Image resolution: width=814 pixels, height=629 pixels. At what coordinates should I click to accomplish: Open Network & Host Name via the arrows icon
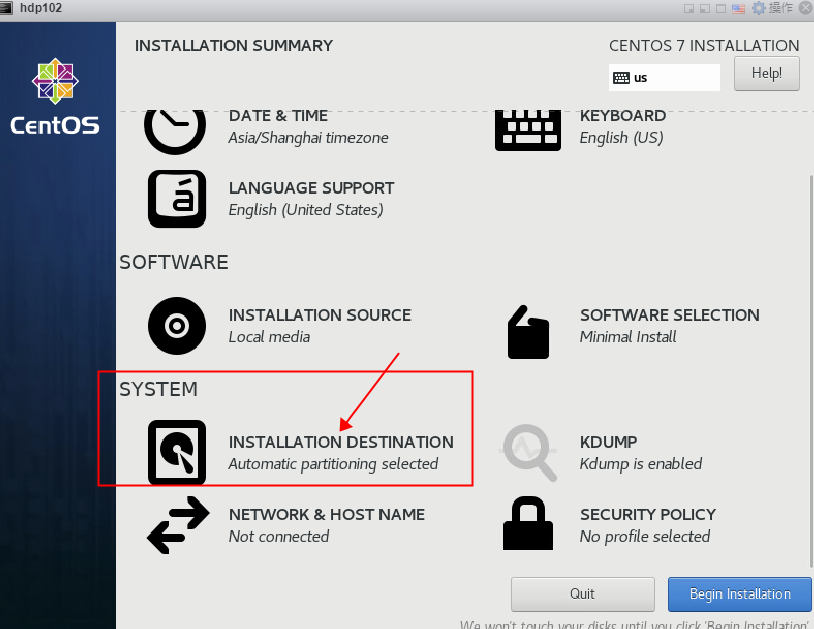click(178, 525)
